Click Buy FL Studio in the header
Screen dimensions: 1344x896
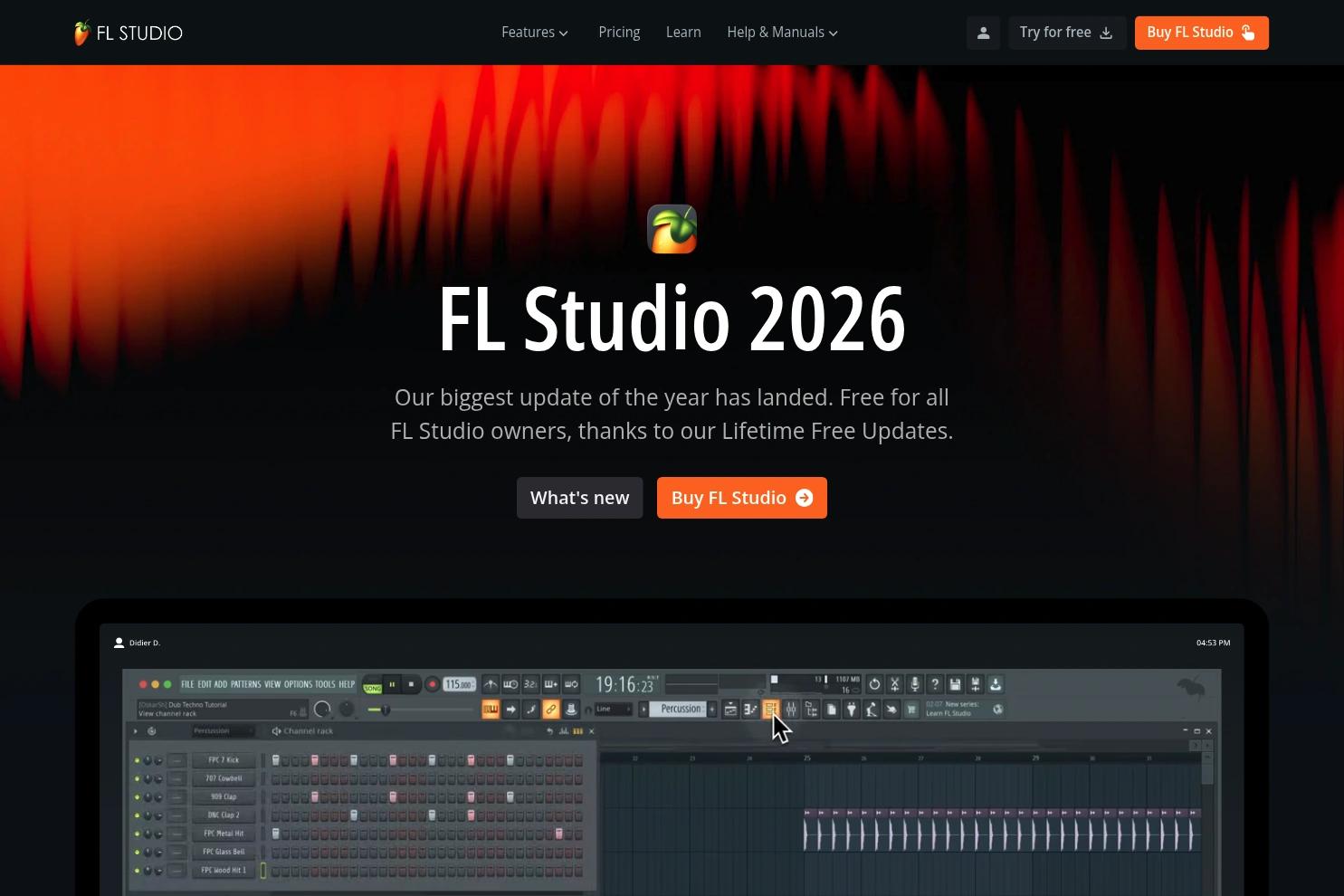coord(1202,33)
